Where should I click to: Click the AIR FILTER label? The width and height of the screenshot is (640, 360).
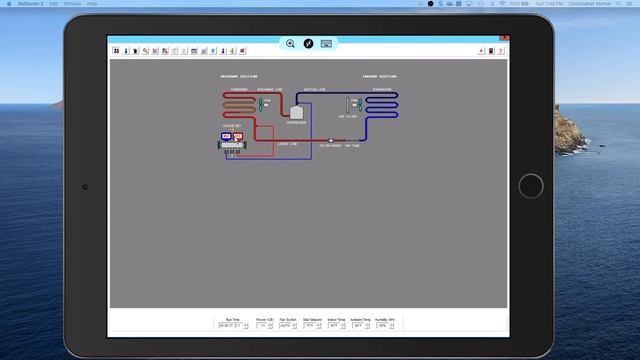click(x=347, y=116)
